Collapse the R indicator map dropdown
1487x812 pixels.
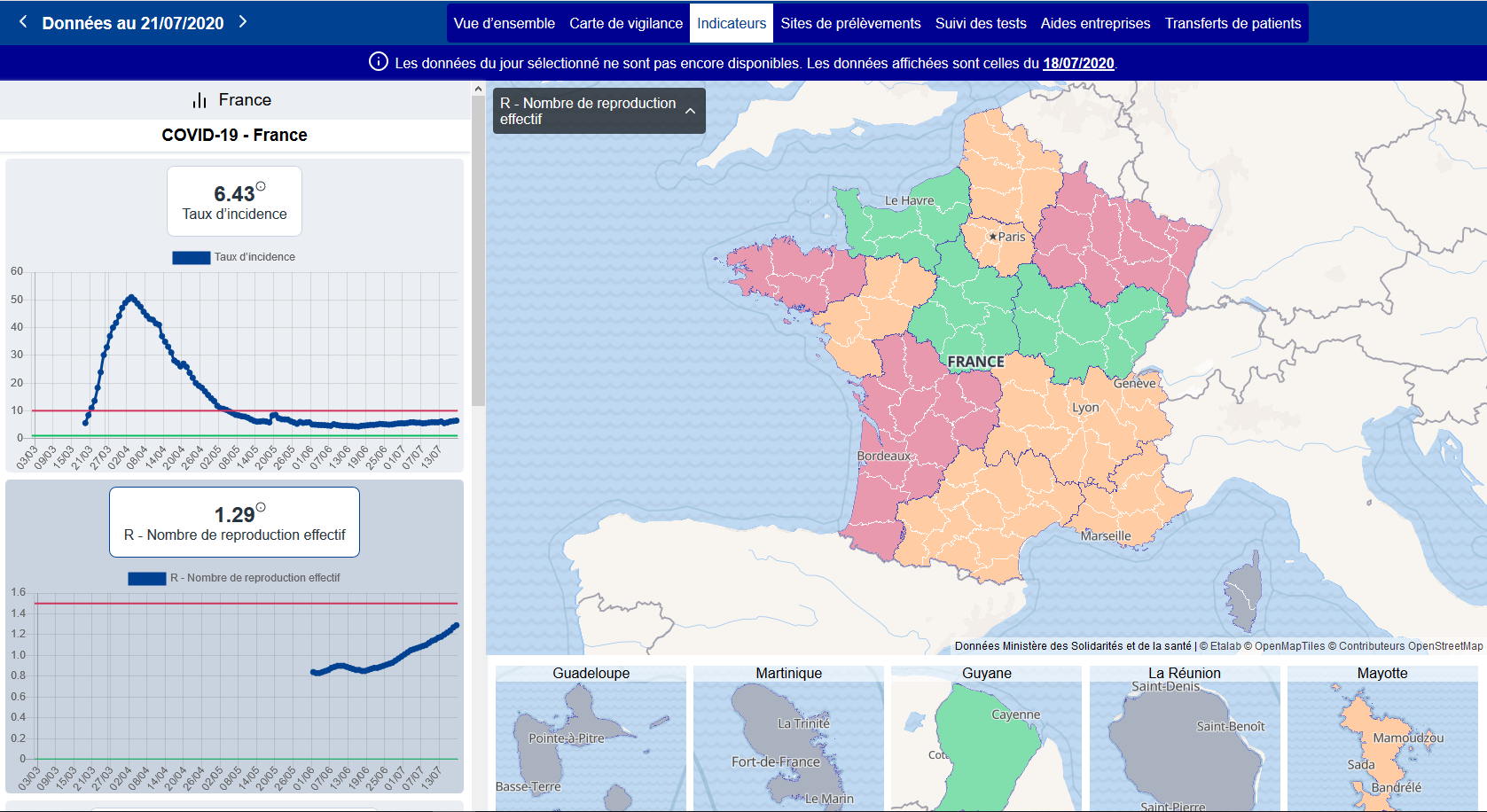(690, 111)
